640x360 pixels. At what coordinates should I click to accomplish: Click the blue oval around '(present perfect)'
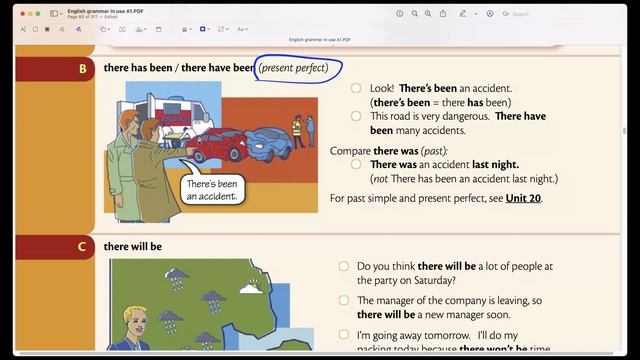(x=298, y=69)
